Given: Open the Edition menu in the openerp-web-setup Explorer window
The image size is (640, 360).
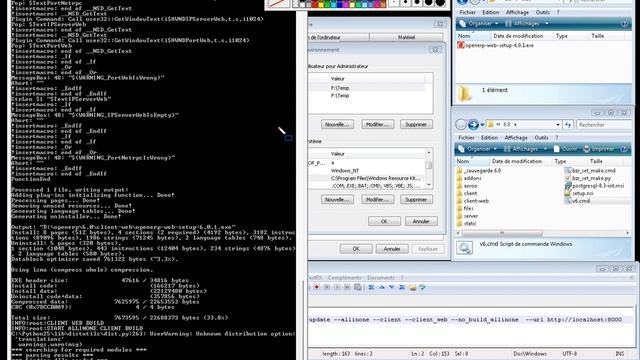Looking at the screenshot, I should (x=490, y=13).
